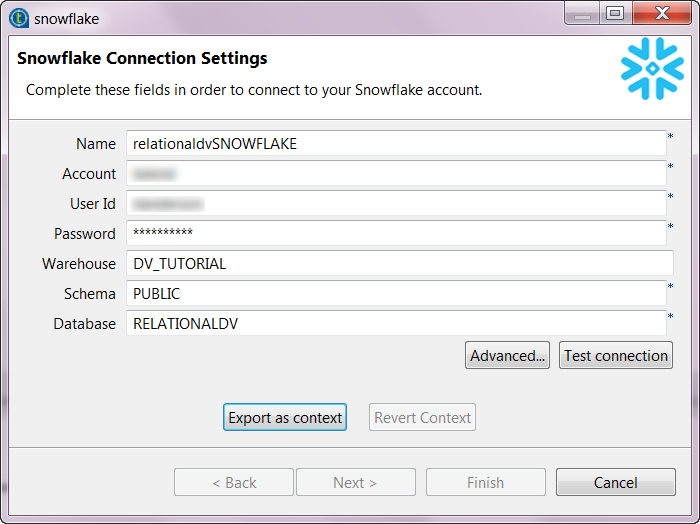The height and width of the screenshot is (524, 700).
Task: Cancel the Snowflake connection wizard
Action: tap(615, 483)
